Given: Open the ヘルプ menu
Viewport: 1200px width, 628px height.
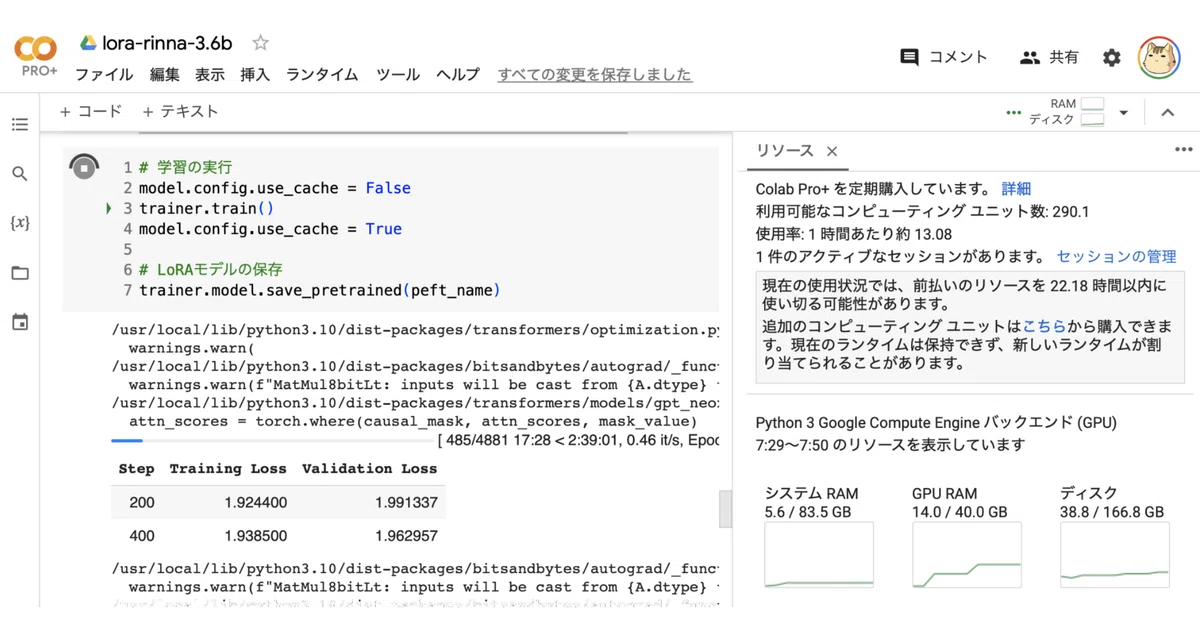Looking at the screenshot, I should coord(458,75).
